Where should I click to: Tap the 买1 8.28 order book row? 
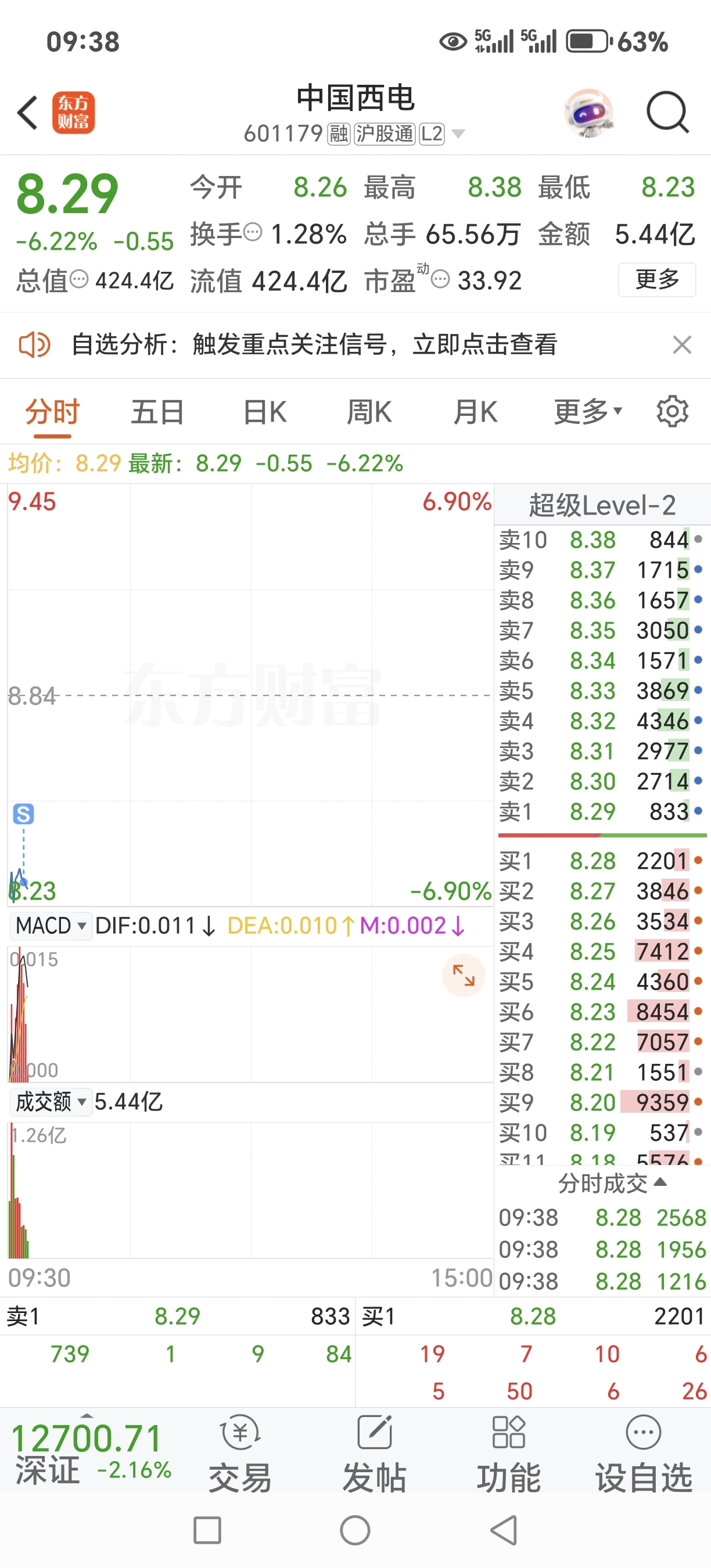pos(602,861)
